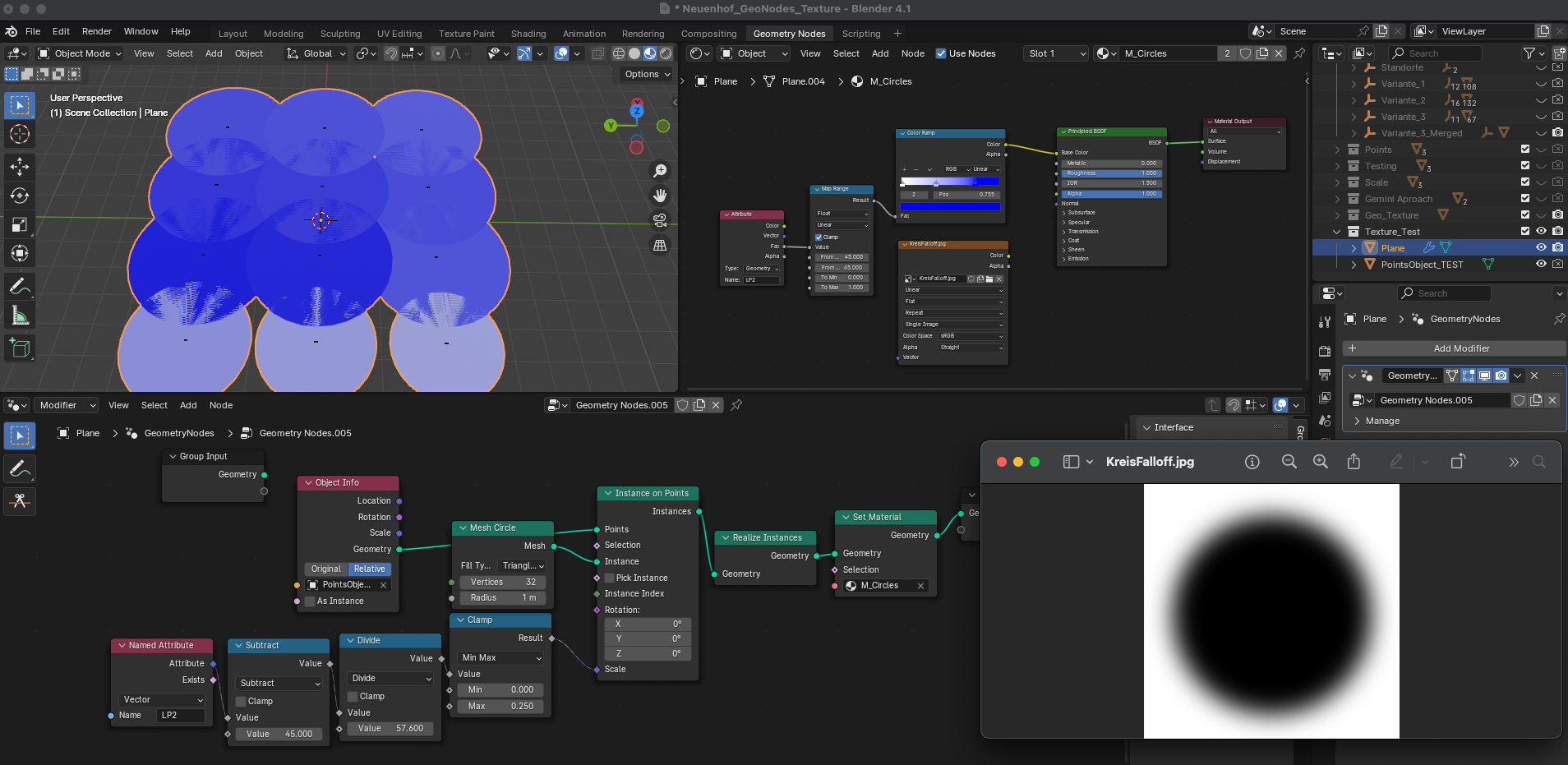Switch to the UV Editing workspace tab
Viewport: 1568px width, 765px height.
399,34
